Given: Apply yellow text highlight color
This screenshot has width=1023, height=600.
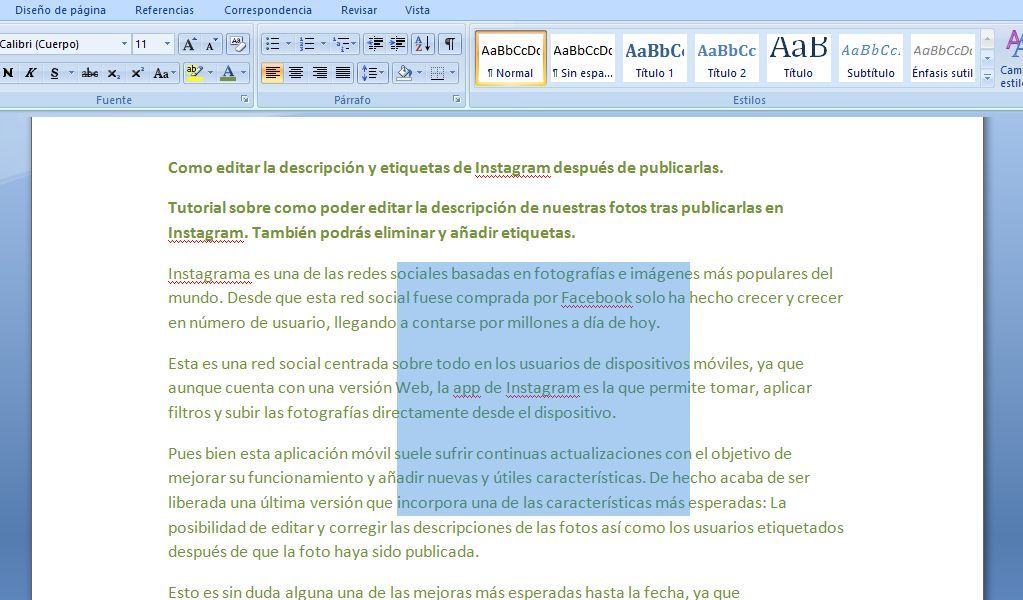Looking at the screenshot, I should pos(194,73).
